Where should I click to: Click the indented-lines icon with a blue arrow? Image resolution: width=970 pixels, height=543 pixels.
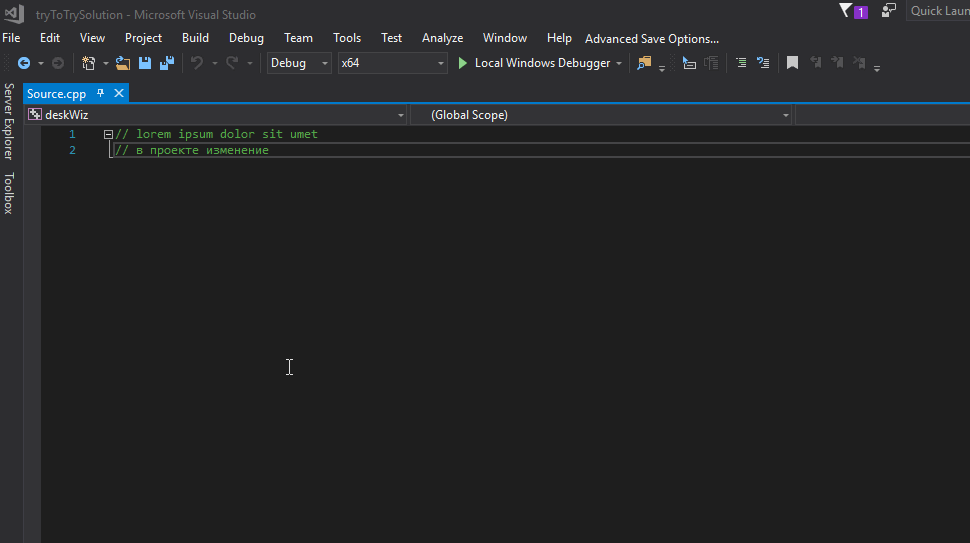coord(763,63)
